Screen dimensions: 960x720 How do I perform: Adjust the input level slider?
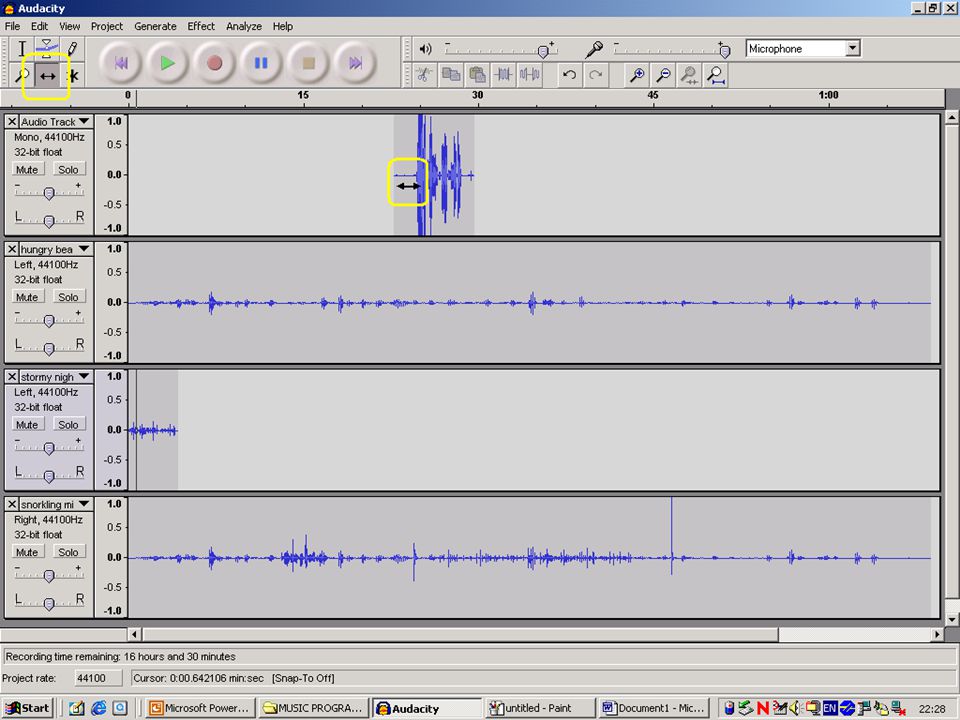point(724,51)
